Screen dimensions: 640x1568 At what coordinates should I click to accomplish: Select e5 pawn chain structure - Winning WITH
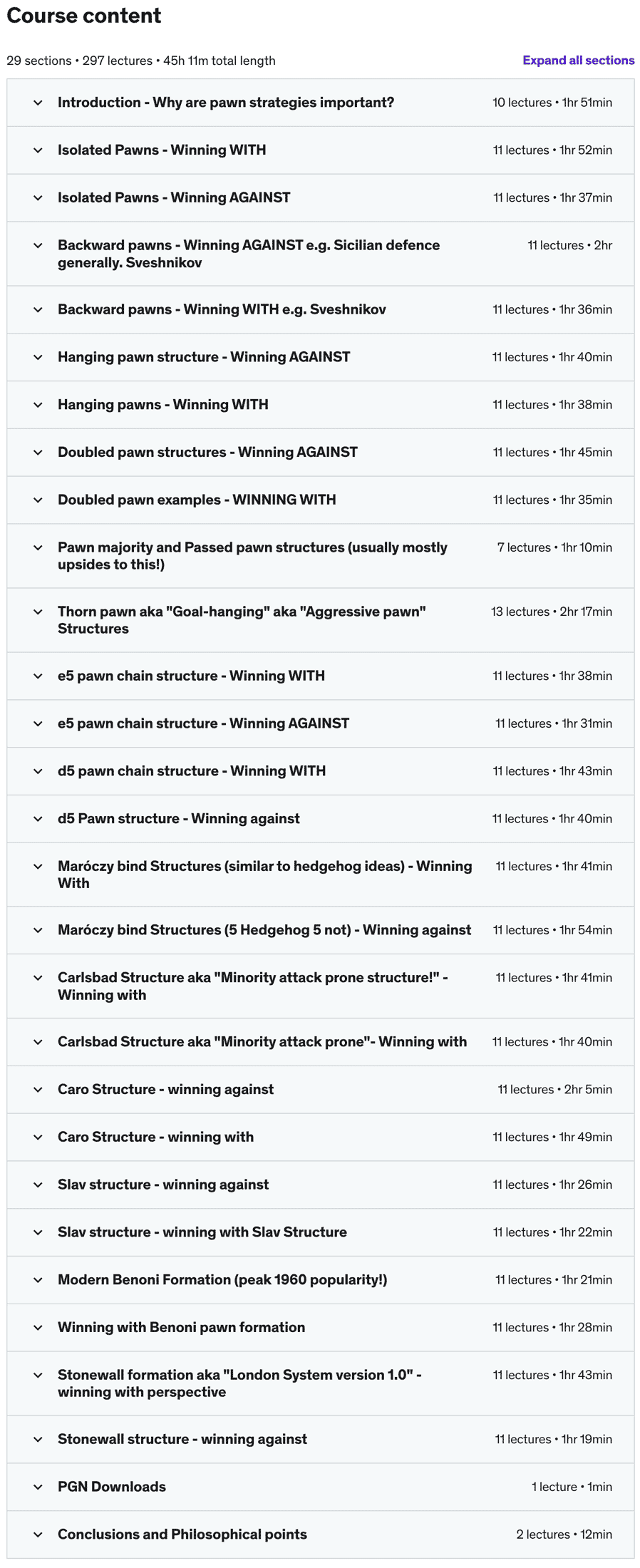[x=191, y=676]
